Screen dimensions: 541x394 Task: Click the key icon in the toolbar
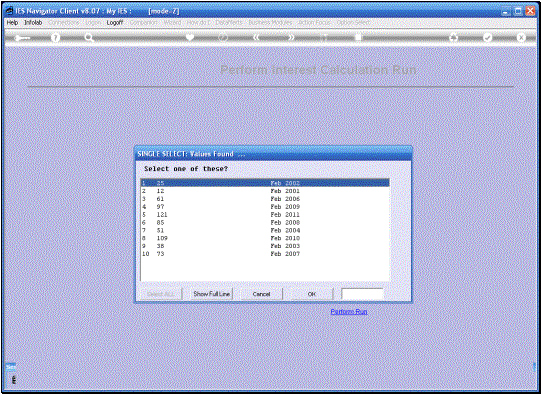tap(22, 38)
